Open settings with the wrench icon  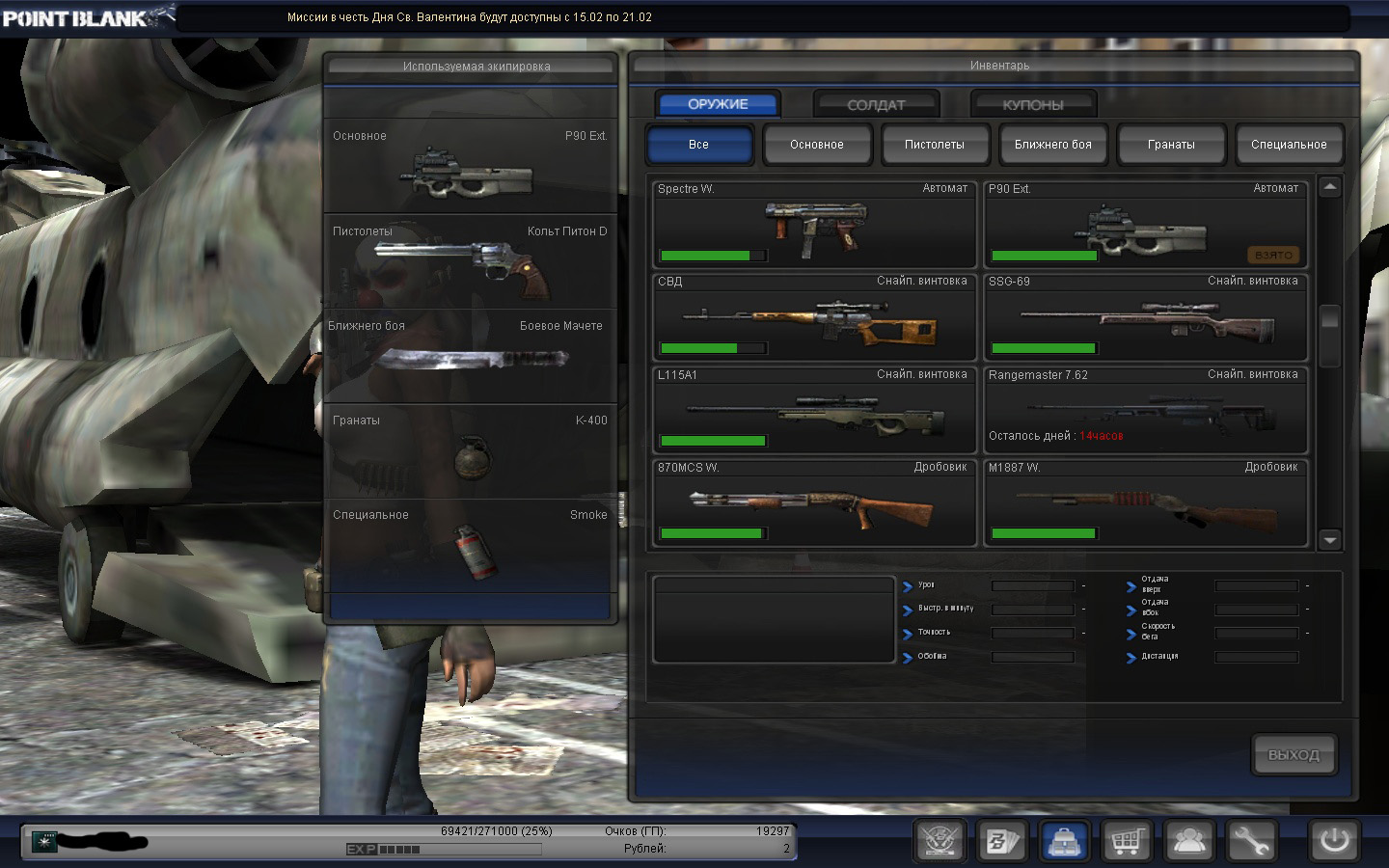[x=1252, y=841]
